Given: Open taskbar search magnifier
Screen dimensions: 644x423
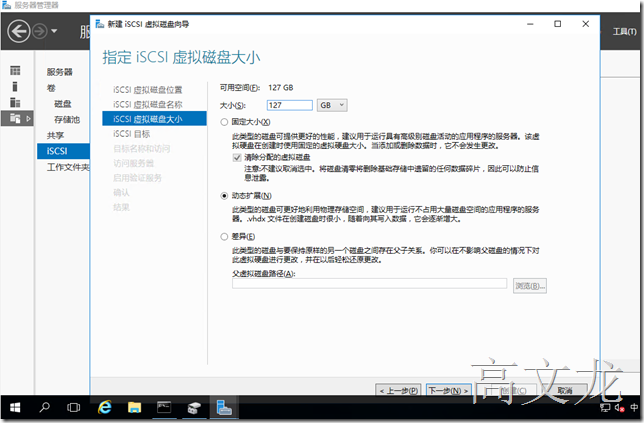Looking at the screenshot, I should coord(44,407).
